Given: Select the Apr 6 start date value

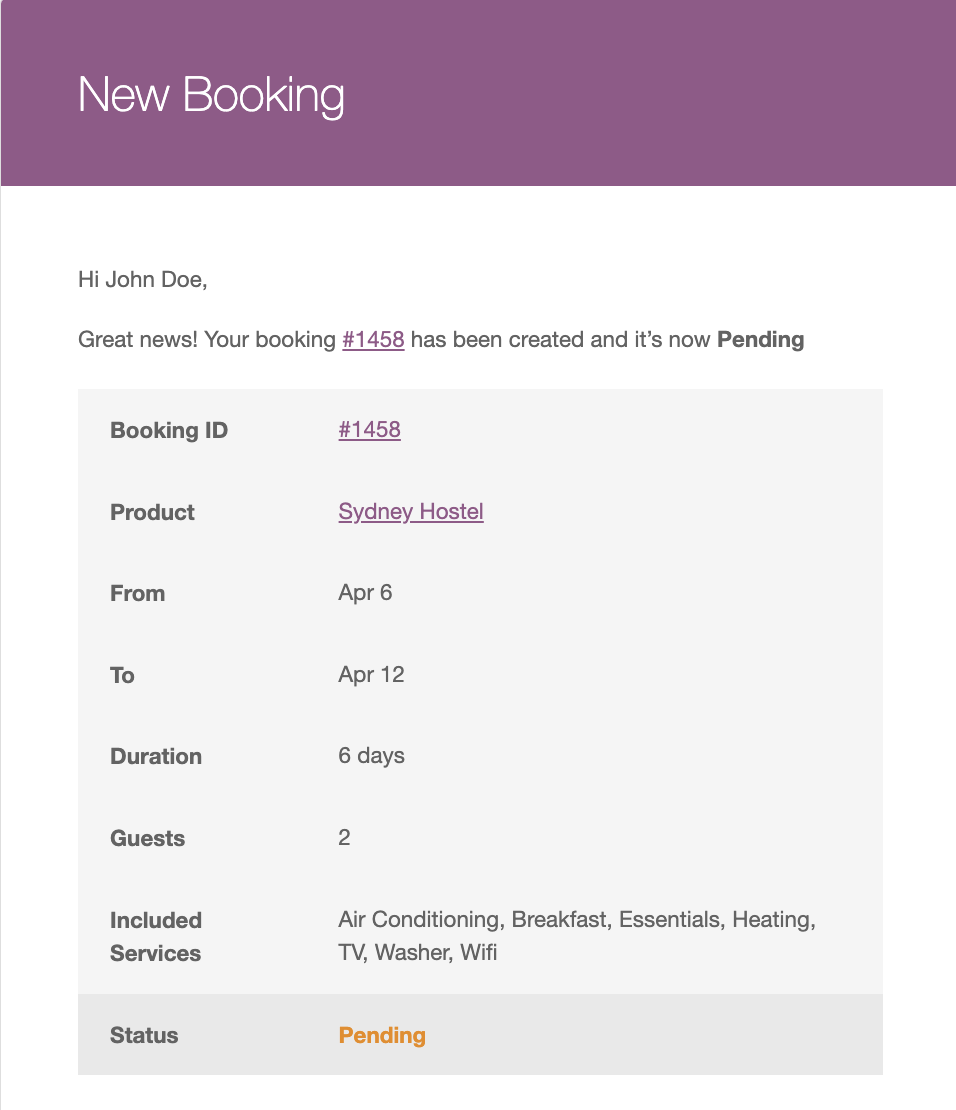Looking at the screenshot, I should (x=365, y=593).
